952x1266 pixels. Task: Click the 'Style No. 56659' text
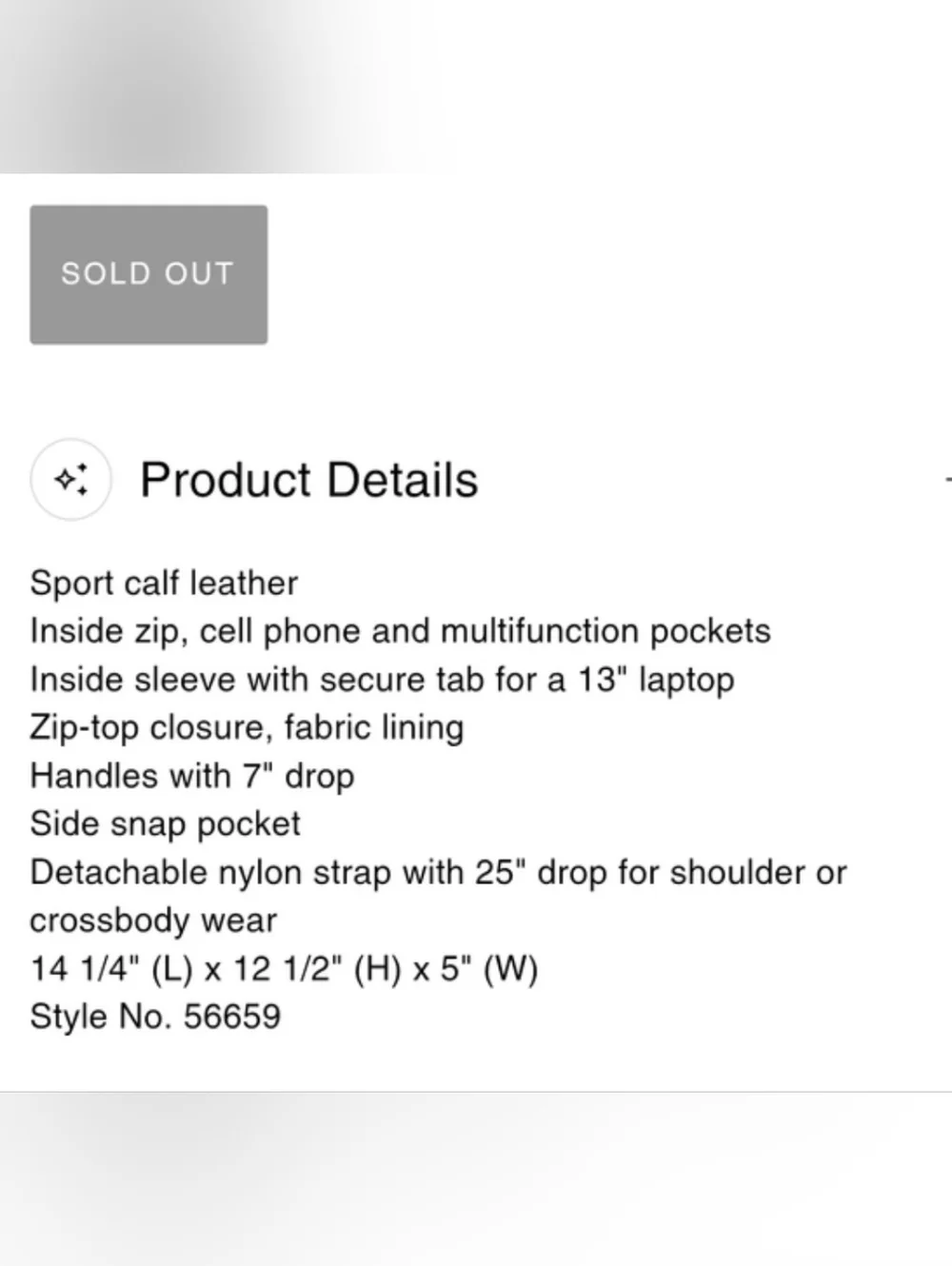click(155, 1017)
